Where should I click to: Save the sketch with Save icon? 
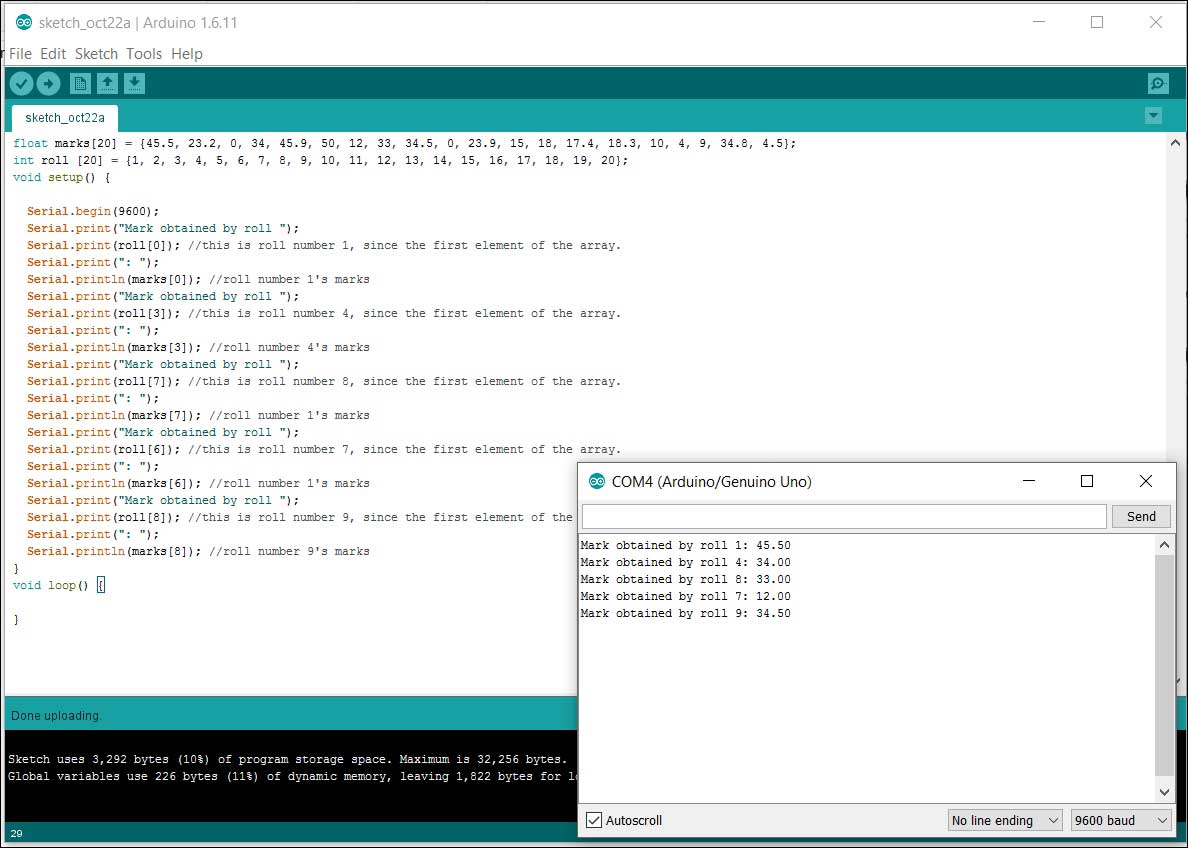coord(135,84)
